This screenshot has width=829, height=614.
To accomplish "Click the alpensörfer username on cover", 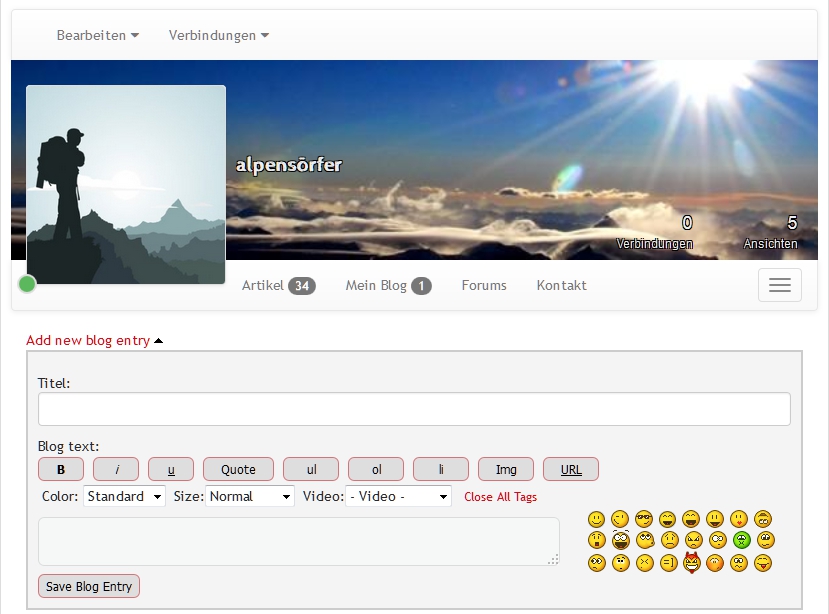I will pos(289,165).
